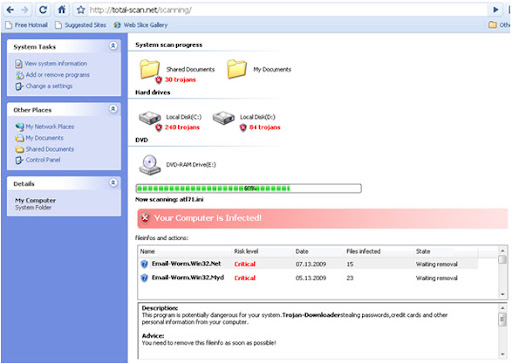Click shield icon of Email-Worm.Win32.Net
Image resolution: width=512 pixels, height=364 pixels.
(x=144, y=264)
